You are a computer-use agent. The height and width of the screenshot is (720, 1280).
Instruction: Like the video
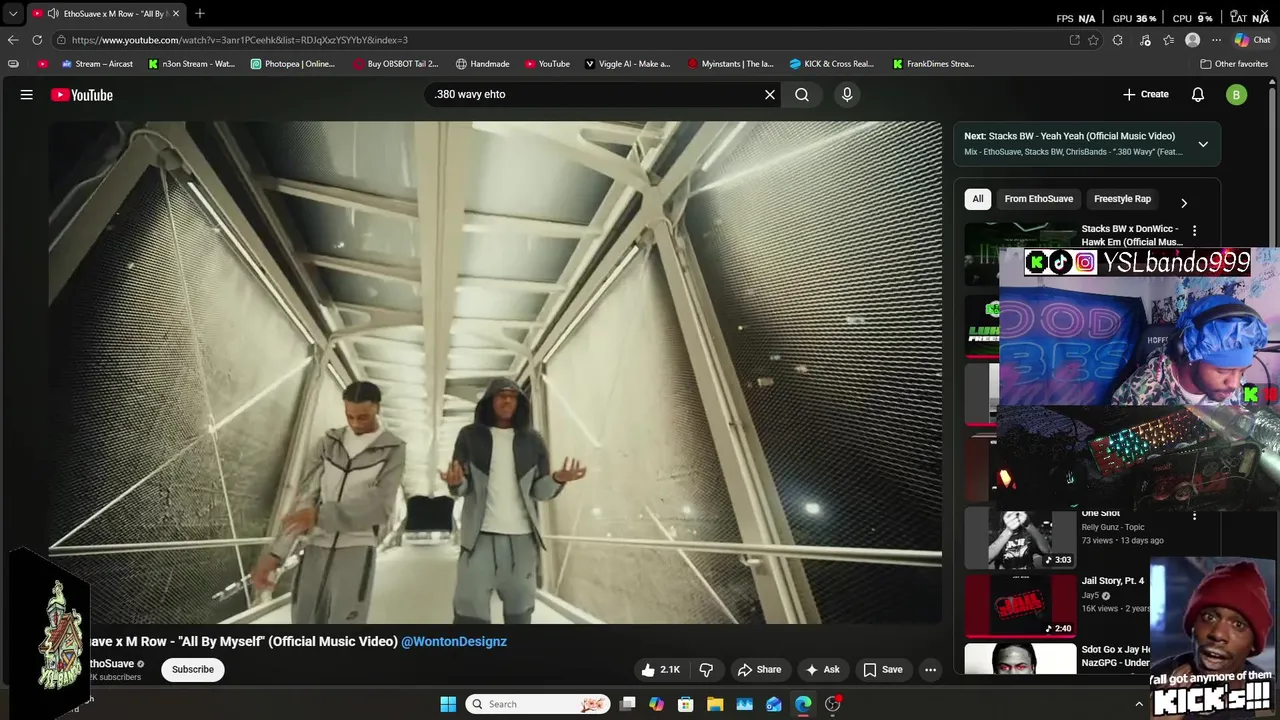click(661, 670)
